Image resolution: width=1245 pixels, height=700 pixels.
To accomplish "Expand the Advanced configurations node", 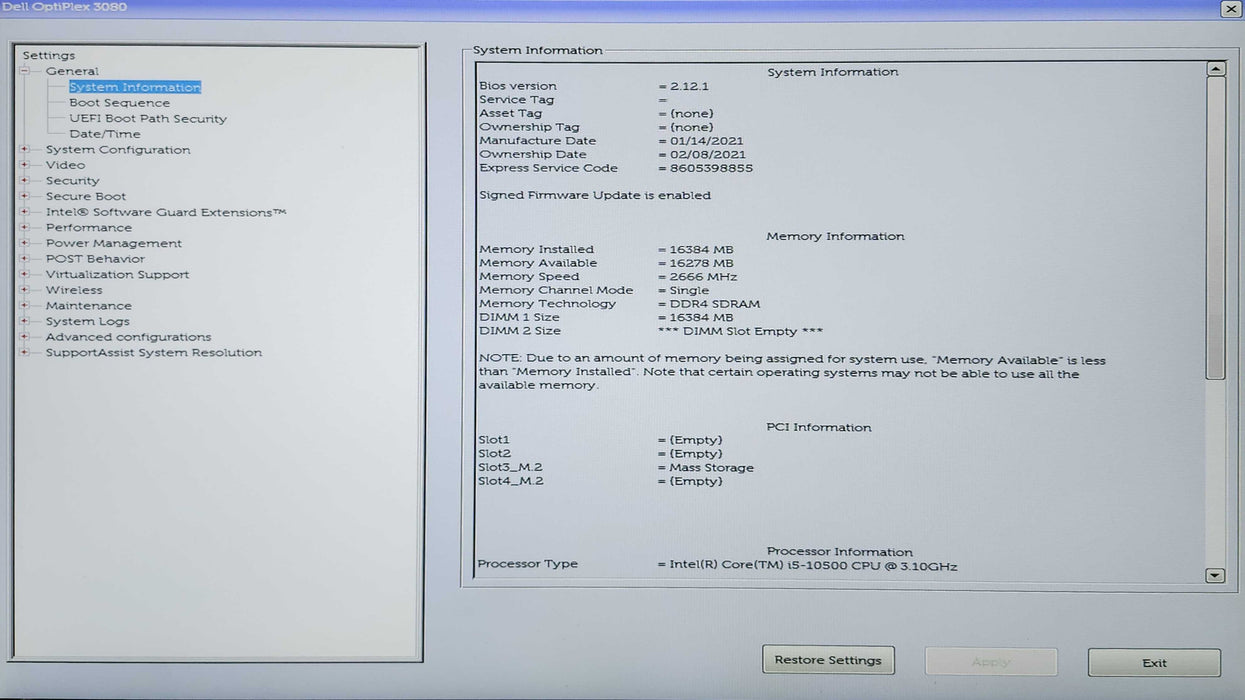I will [25, 337].
